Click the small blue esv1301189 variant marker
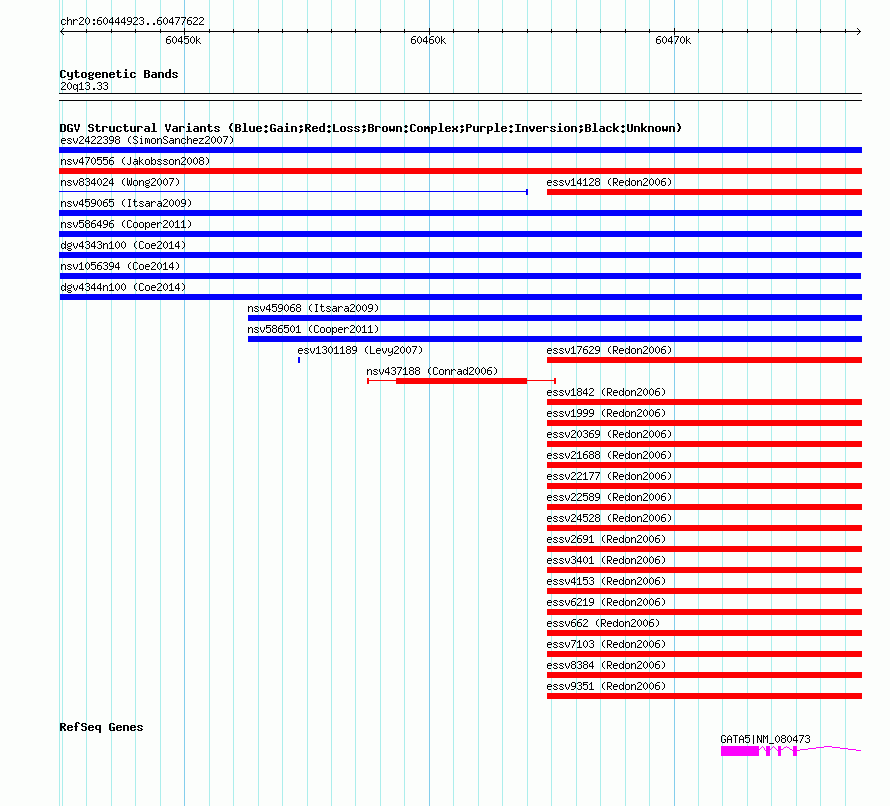Image resolution: width=890 pixels, height=806 pixels. click(299, 360)
